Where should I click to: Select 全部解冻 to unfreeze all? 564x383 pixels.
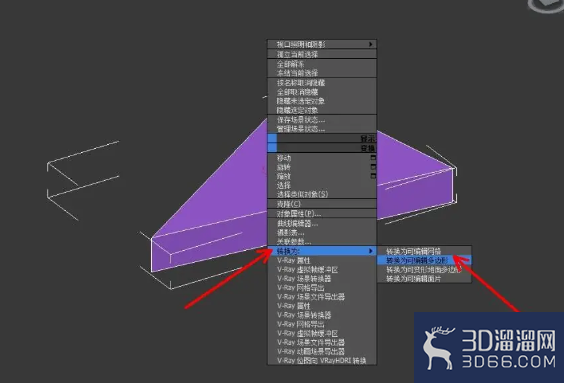point(322,64)
